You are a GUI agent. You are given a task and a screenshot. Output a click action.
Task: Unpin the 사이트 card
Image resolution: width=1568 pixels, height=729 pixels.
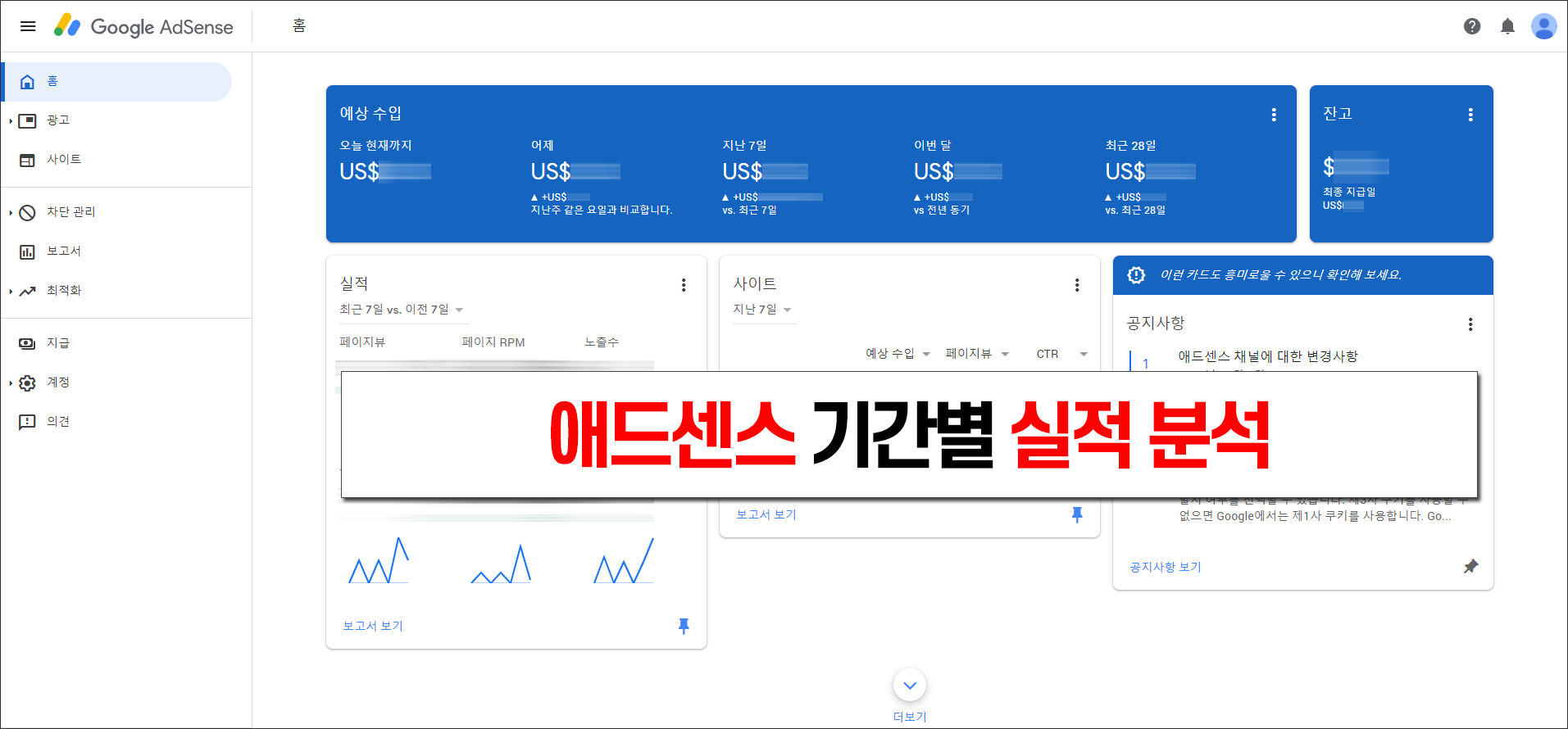point(1077,514)
